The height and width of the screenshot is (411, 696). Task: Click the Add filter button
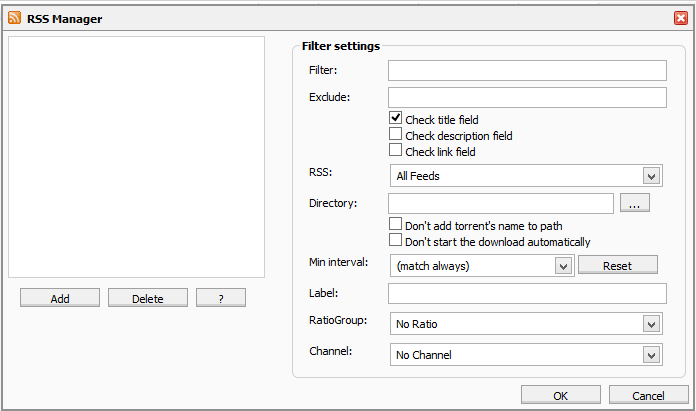[60, 298]
